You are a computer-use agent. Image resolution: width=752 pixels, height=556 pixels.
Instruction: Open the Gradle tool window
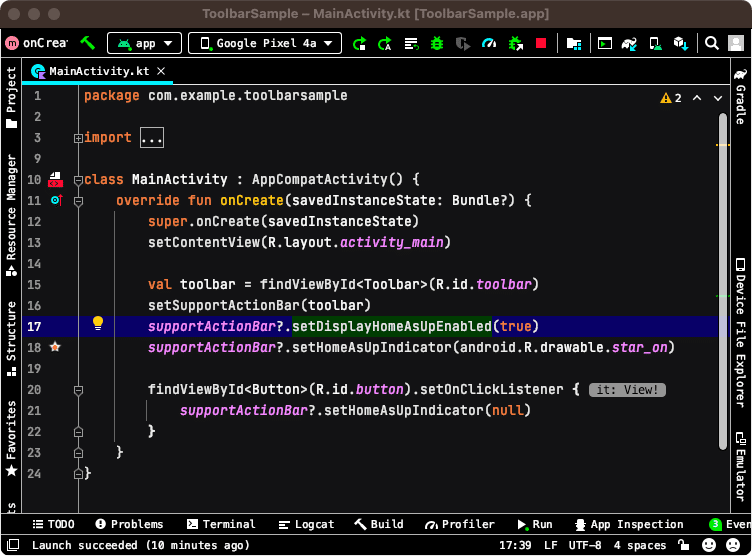(741, 96)
